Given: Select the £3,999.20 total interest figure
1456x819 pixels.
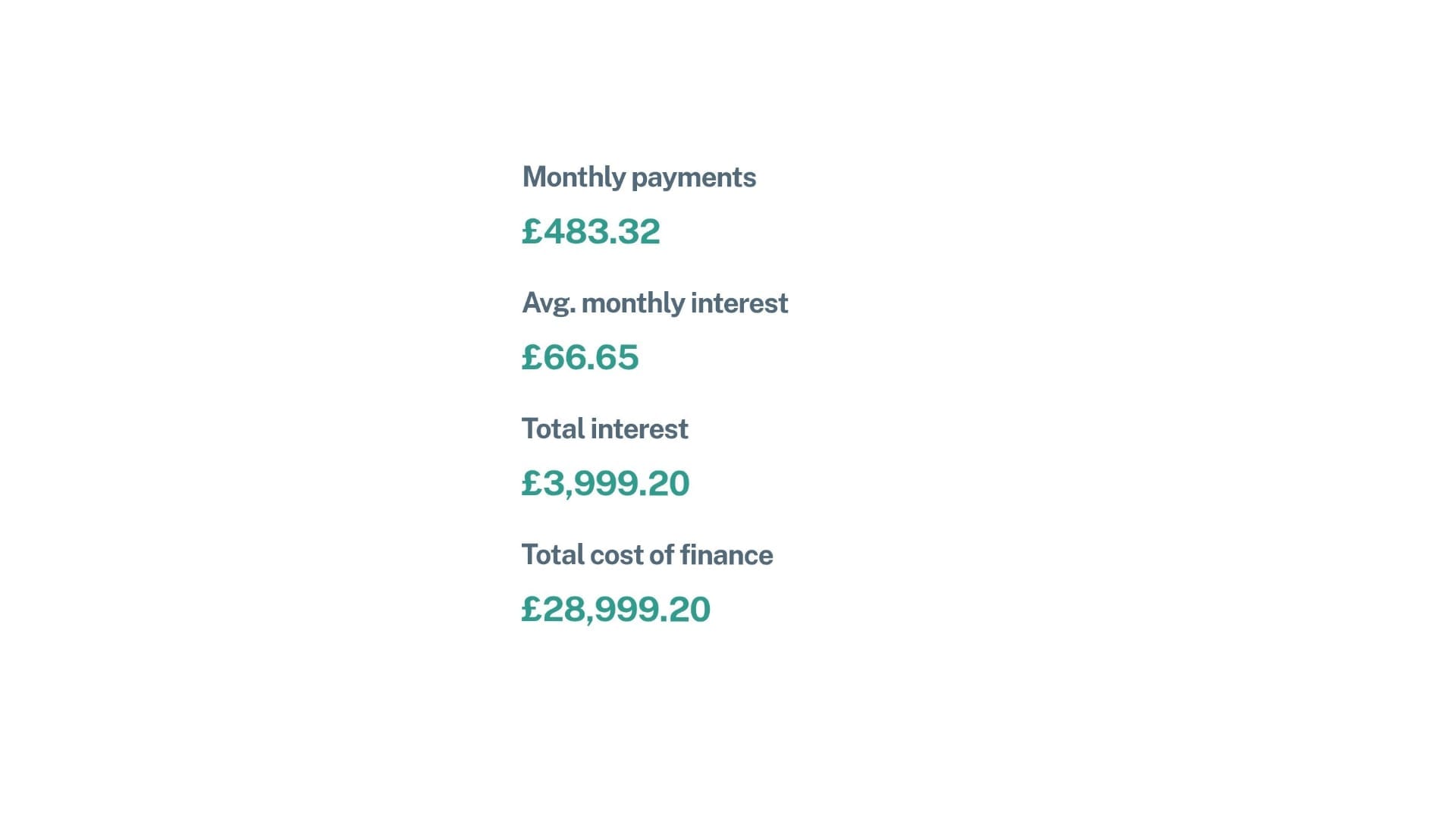Looking at the screenshot, I should (606, 484).
